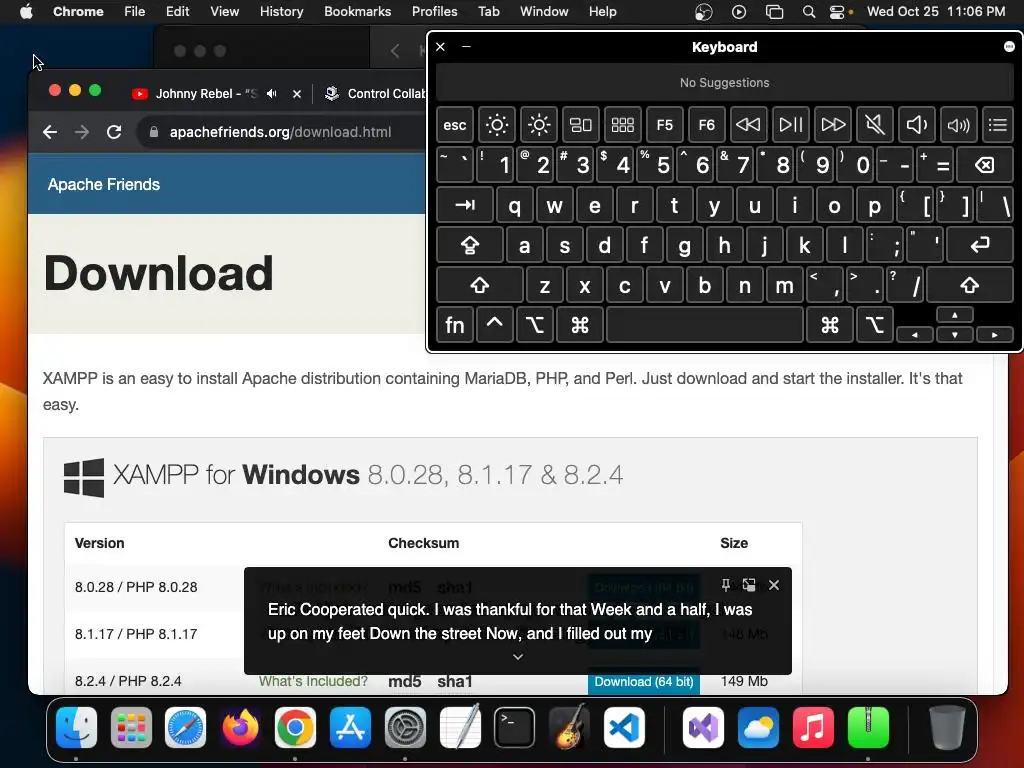Open Music app from the Dock

pyautogui.click(x=813, y=727)
